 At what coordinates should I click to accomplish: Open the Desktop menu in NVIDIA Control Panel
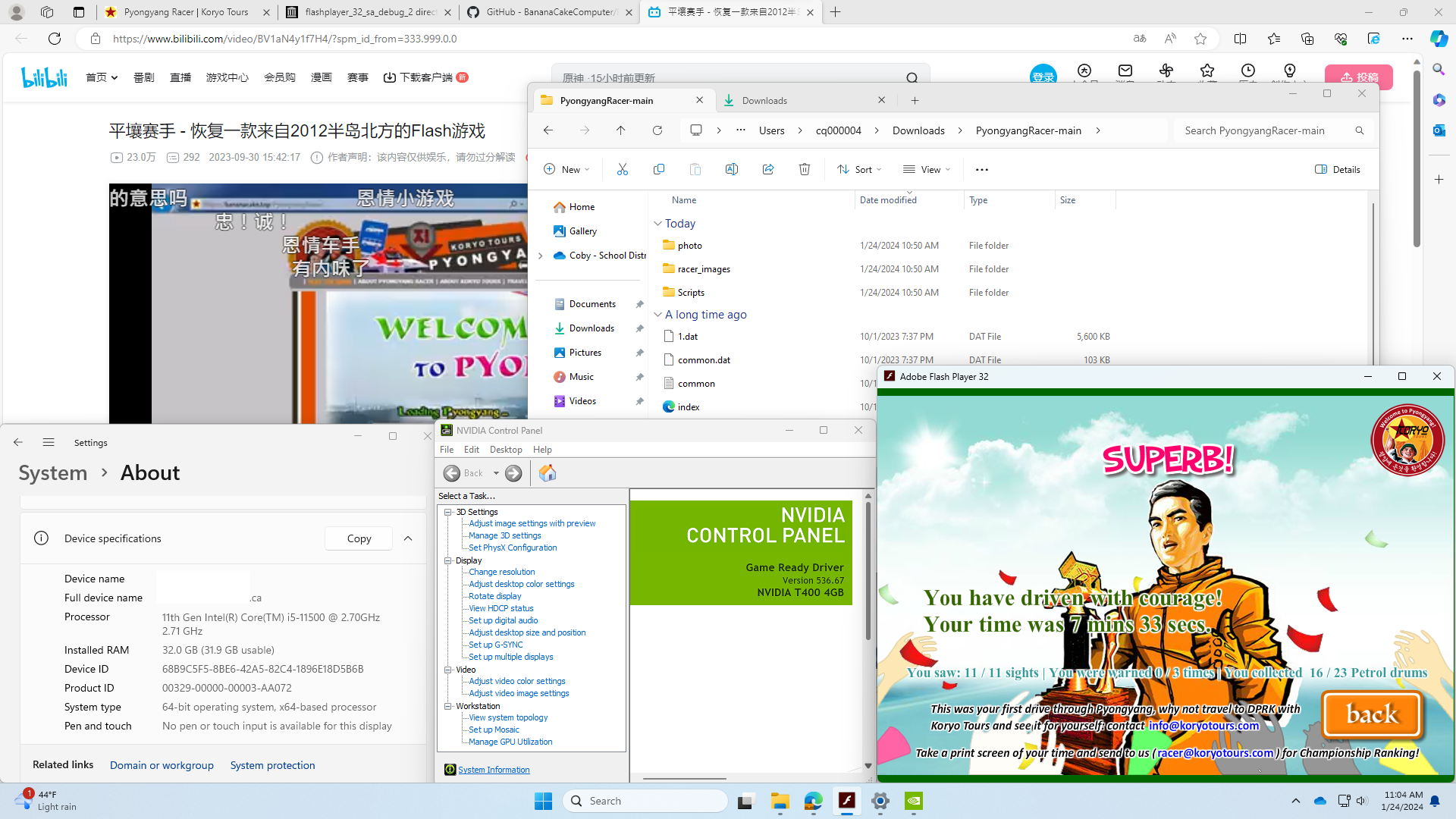(506, 450)
